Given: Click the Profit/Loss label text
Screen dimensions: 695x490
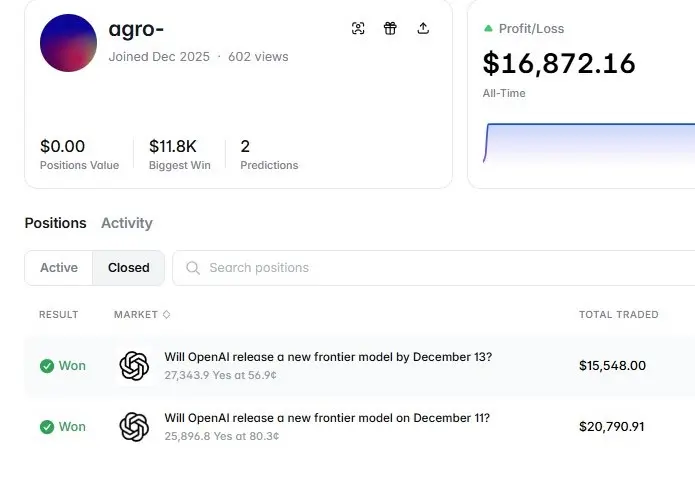Looking at the screenshot, I should 531,28.
